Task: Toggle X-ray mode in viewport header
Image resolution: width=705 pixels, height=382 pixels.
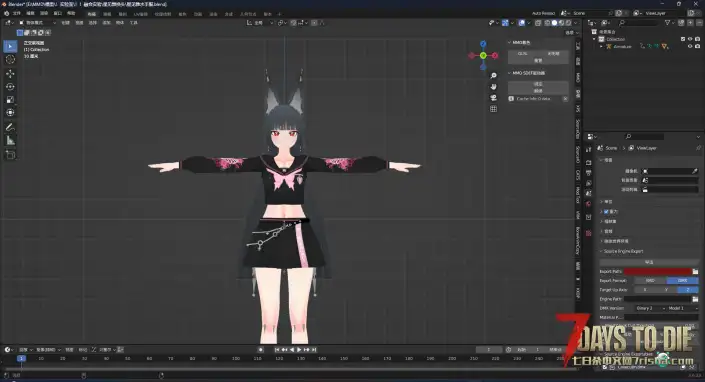Action: point(538,22)
